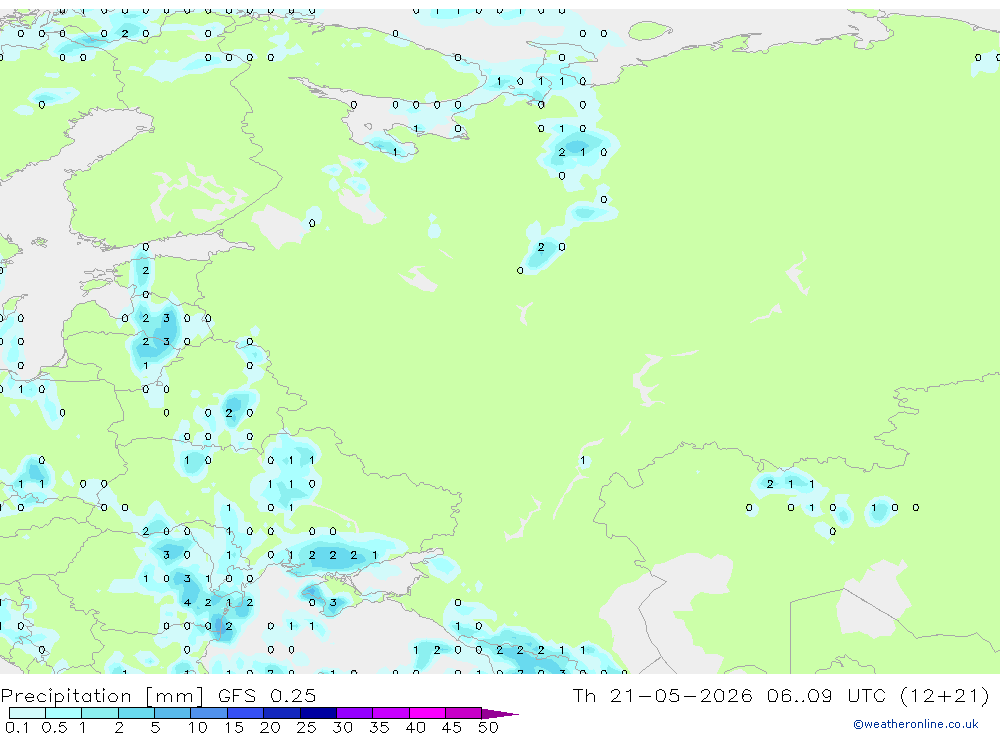Select the legend color between 35 and 40
The width and height of the screenshot is (1000, 733).
tap(391, 713)
